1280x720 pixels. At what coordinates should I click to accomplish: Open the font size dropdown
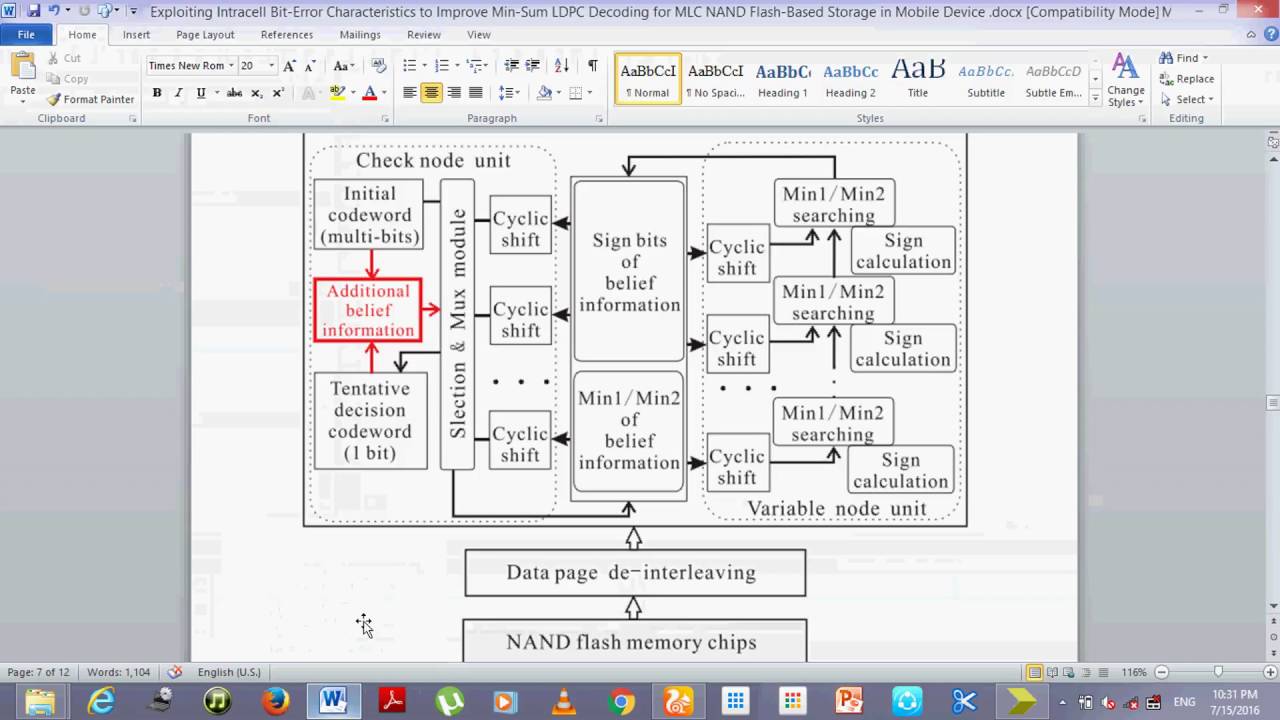(x=271, y=66)
